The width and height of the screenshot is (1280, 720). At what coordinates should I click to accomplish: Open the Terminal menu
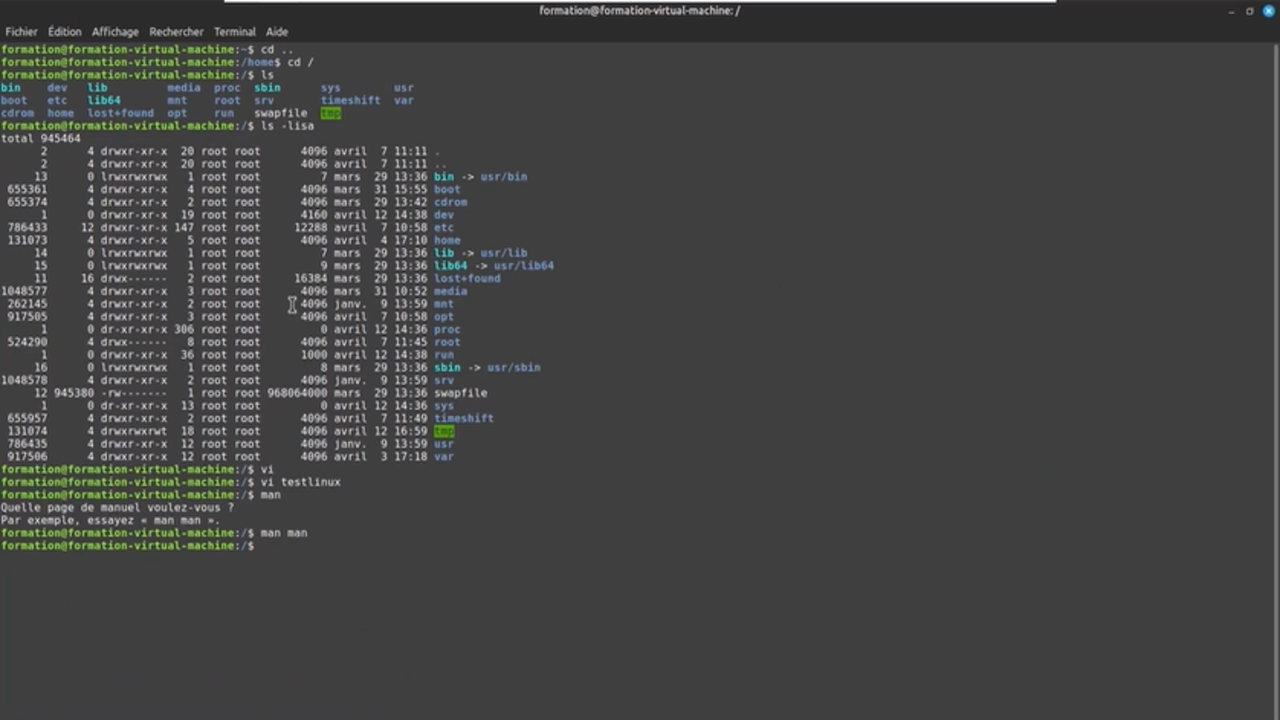tap(234, 31)
